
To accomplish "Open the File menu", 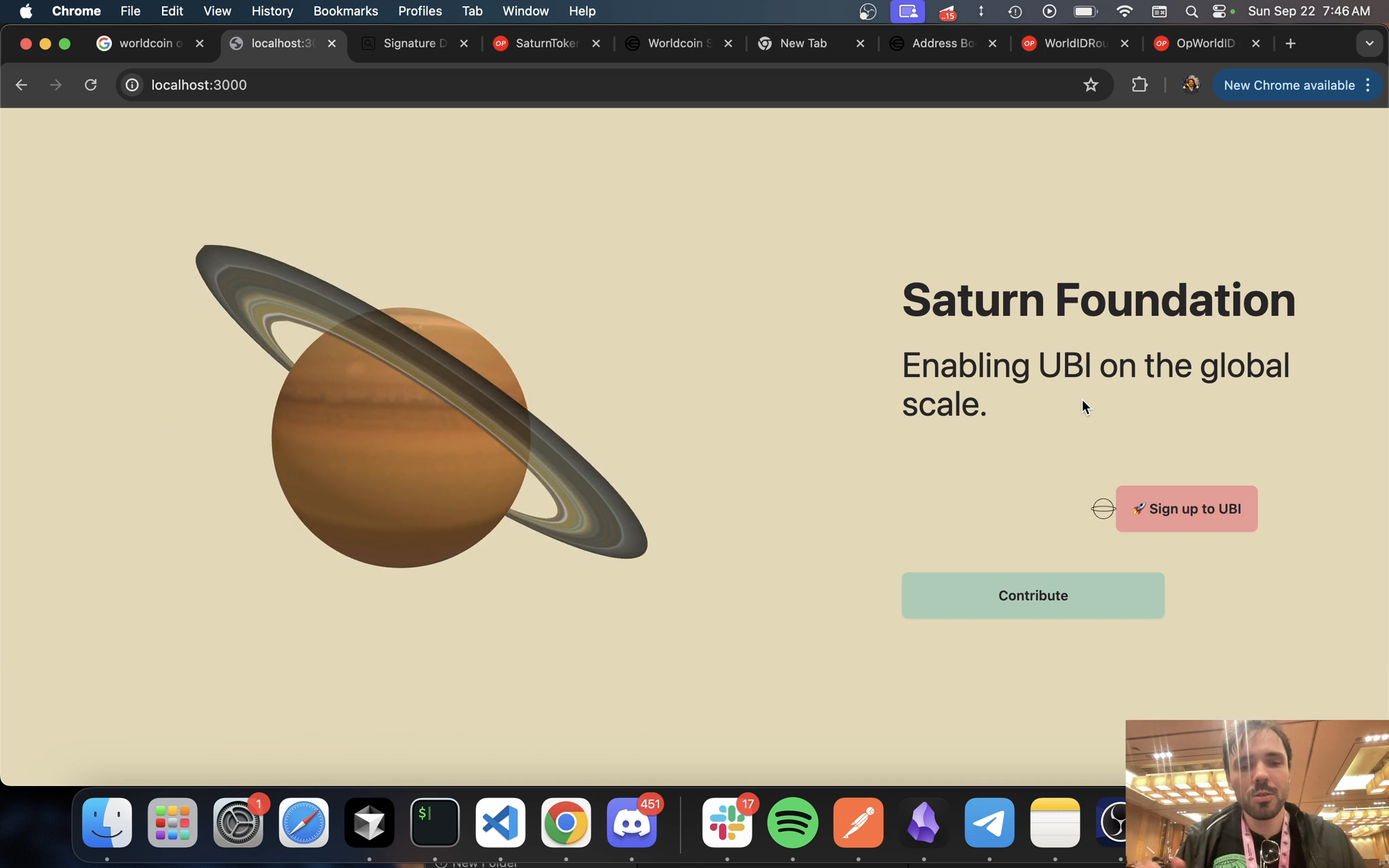I will 130,11.
